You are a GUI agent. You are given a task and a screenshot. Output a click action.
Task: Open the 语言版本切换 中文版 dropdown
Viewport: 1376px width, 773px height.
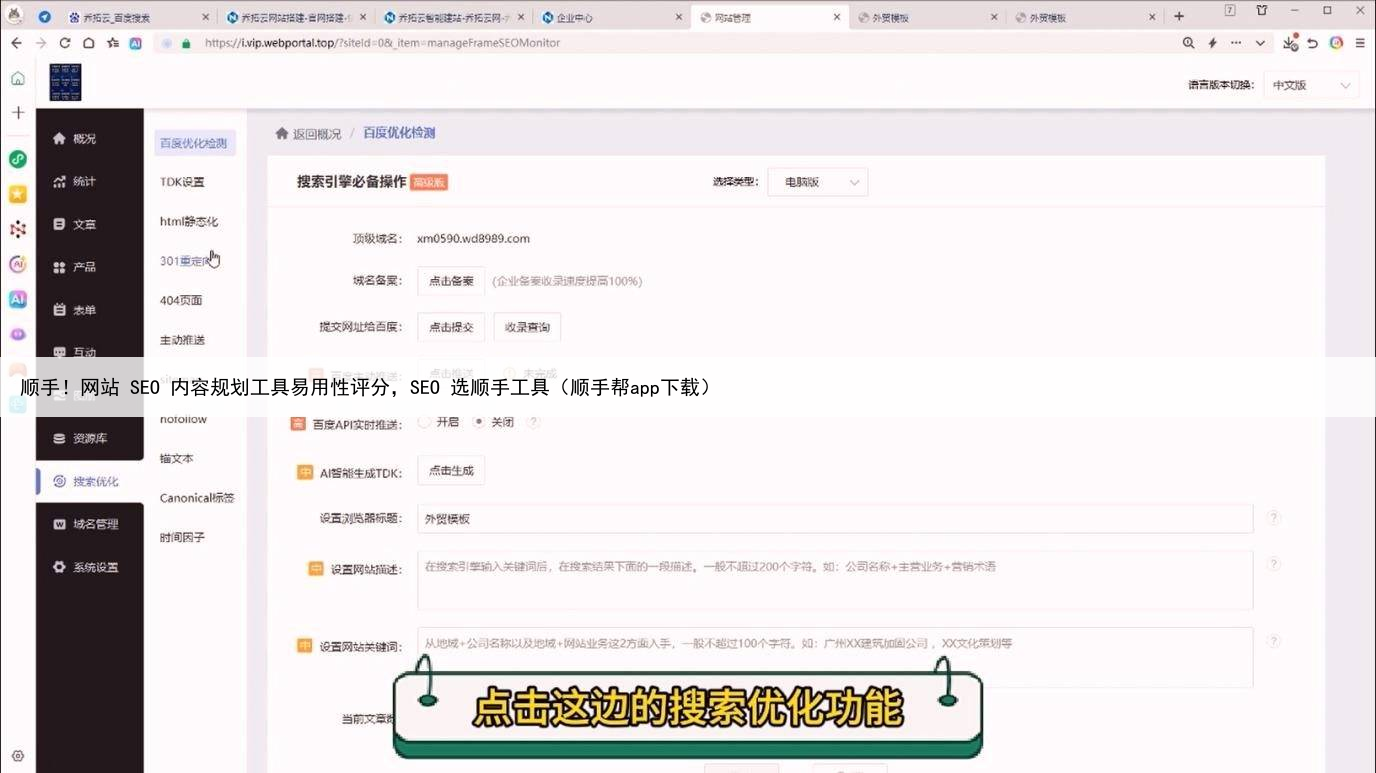[x=1310, y=85]
